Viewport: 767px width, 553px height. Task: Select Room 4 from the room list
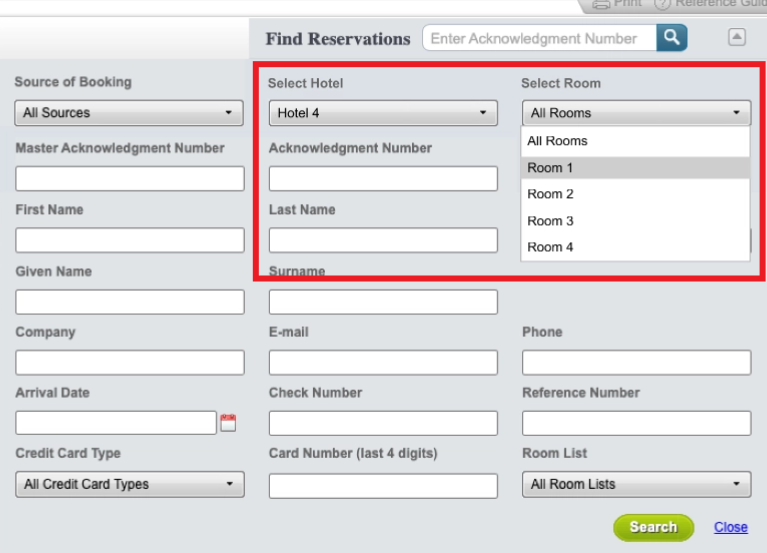(x=551, y=247)
